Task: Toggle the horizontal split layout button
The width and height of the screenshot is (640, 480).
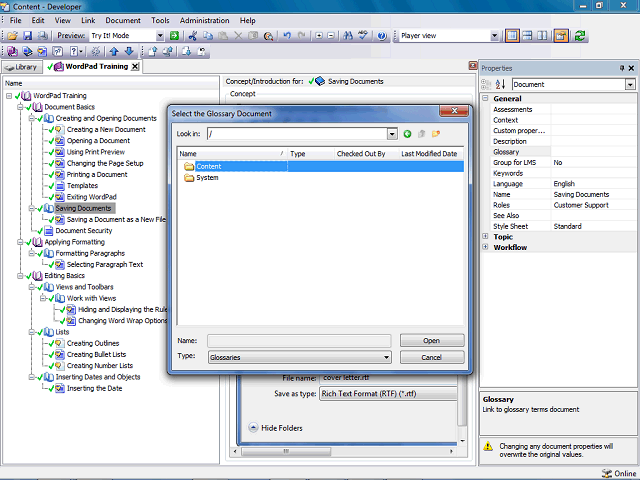Action: tap(527, 36)
